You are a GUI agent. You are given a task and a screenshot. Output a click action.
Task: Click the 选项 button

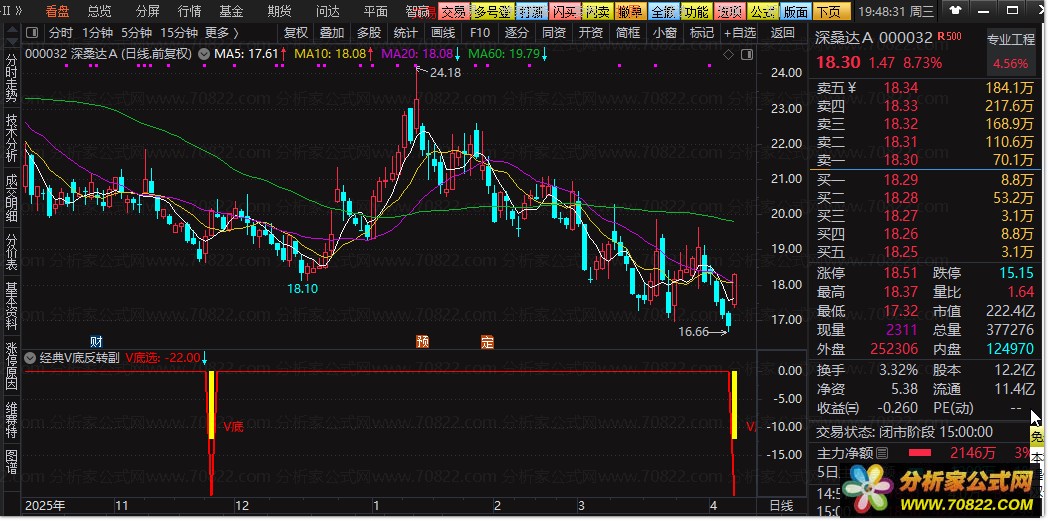(x=729, y=11)
